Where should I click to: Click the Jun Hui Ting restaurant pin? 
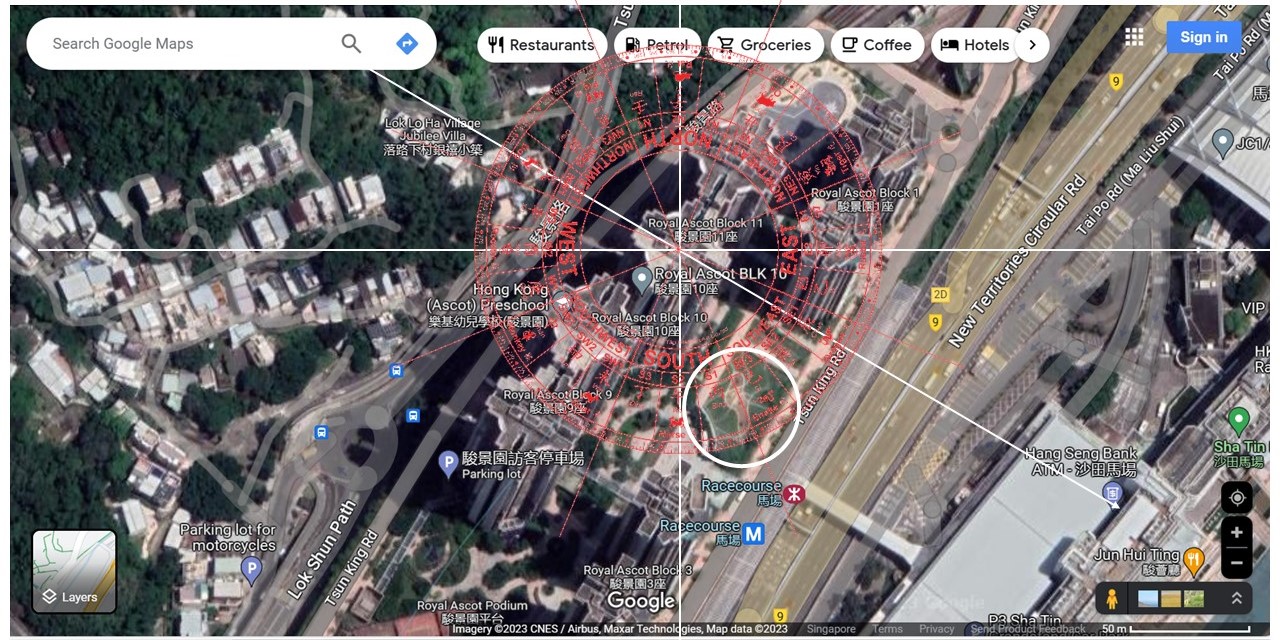[1193, 557]
